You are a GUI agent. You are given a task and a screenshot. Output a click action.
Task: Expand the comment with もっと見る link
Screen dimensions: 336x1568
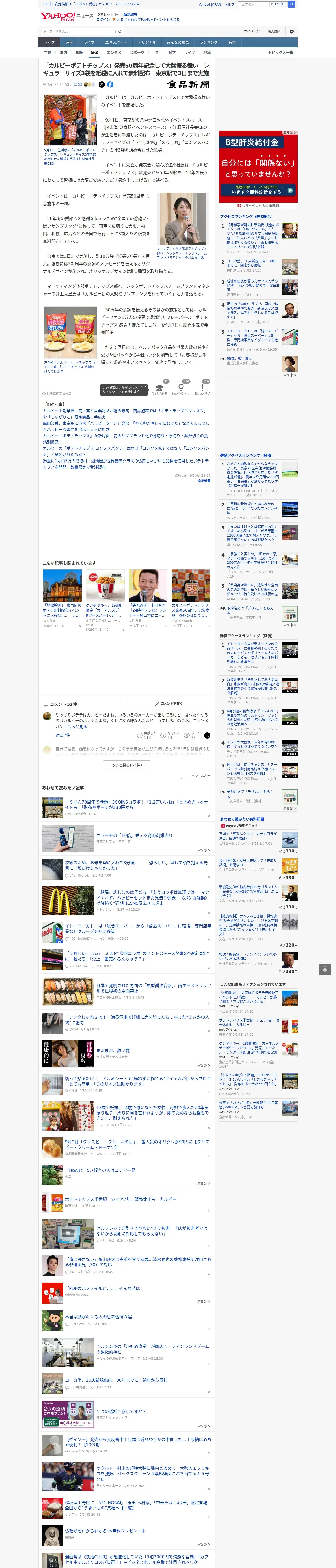77,726
